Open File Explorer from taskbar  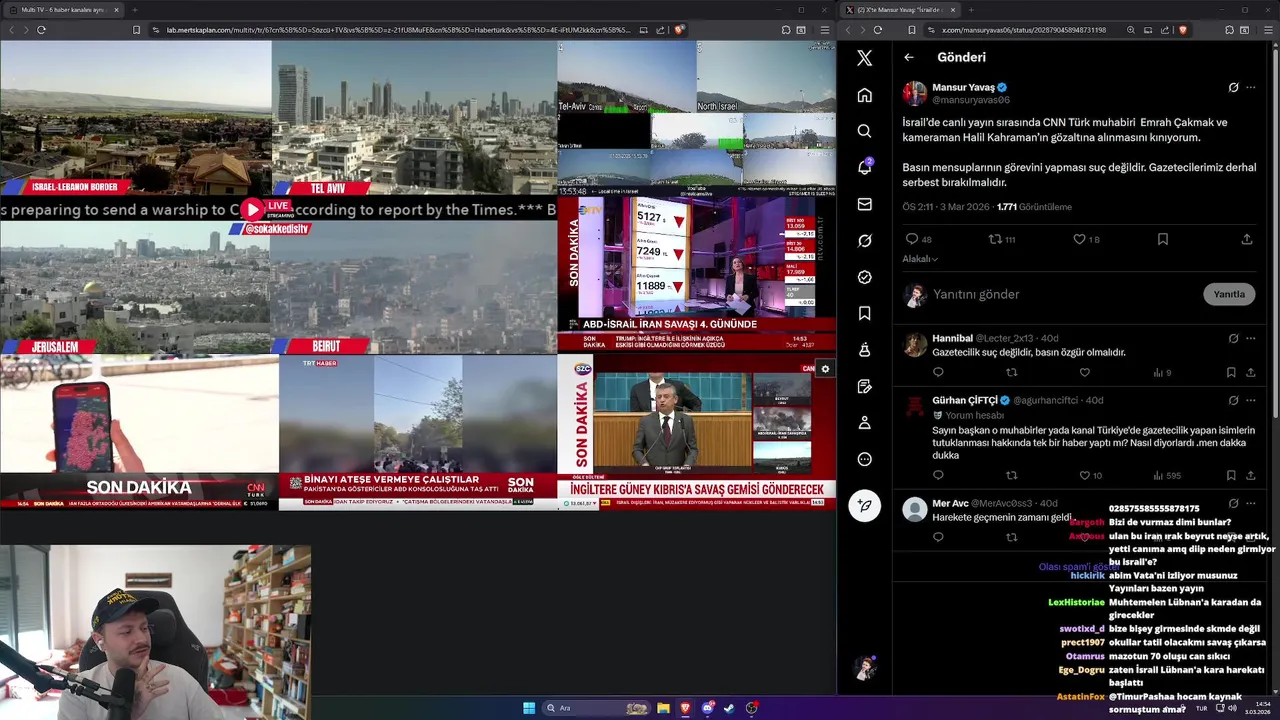[663, 708]
